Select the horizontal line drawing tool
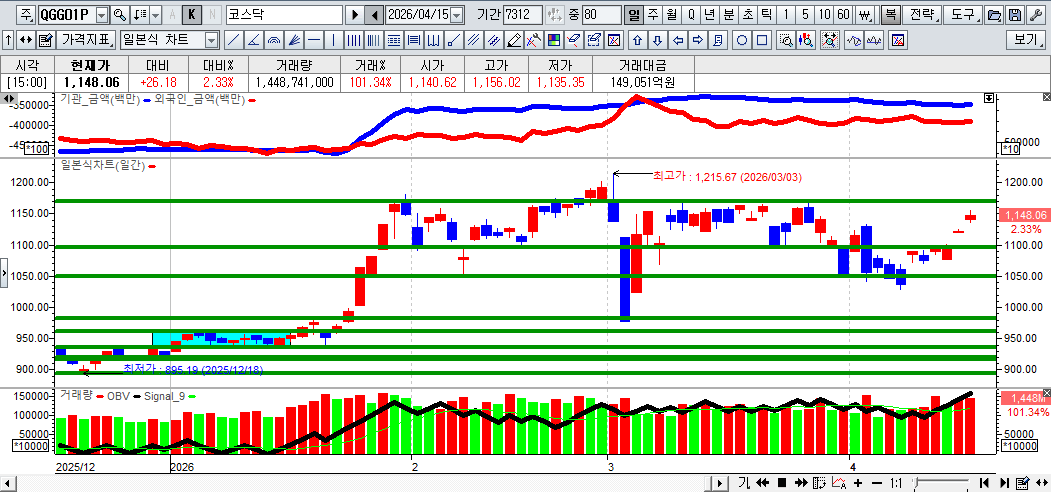The image size is (1051, 492). 314,41
